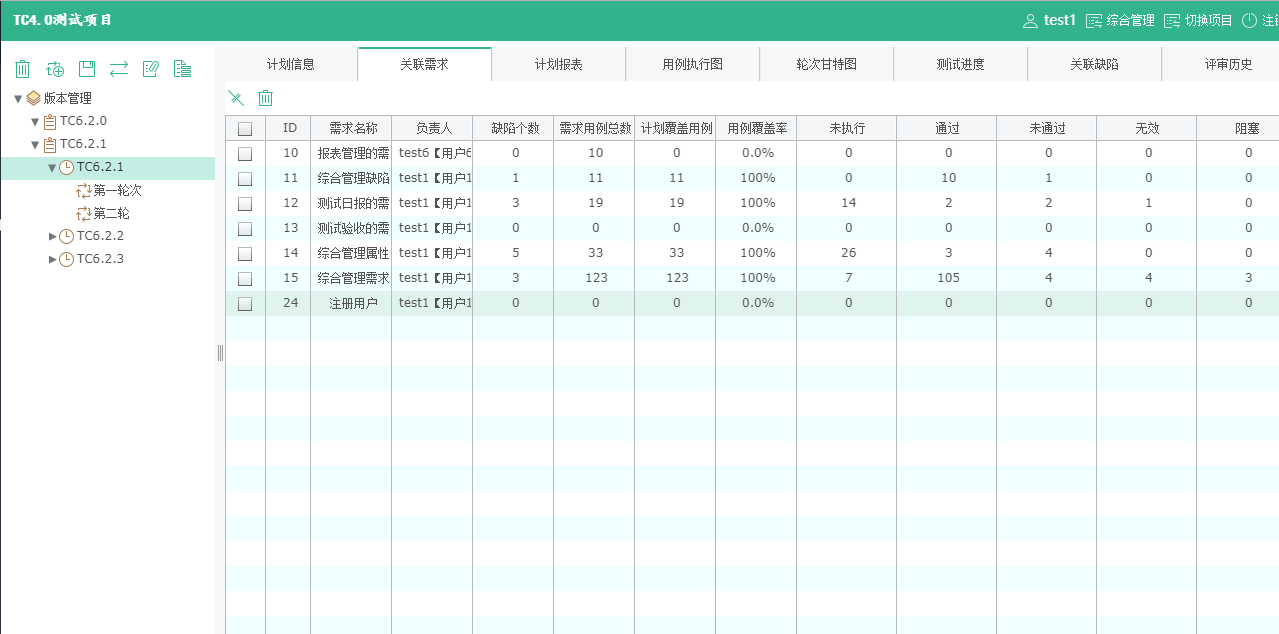Tick the checkbox for row ID 15
The width and height of the screenshot is (1279, 634).
(245, 279)
